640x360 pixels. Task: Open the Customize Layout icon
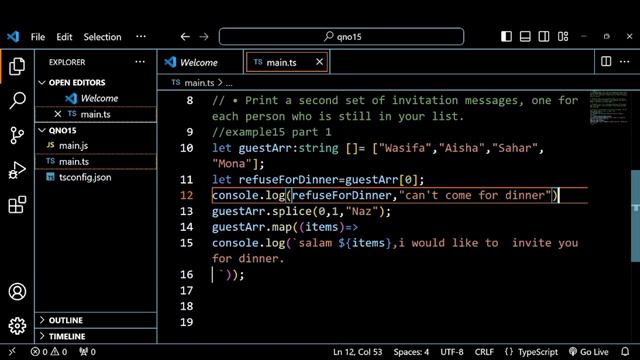tap(563, 37)
